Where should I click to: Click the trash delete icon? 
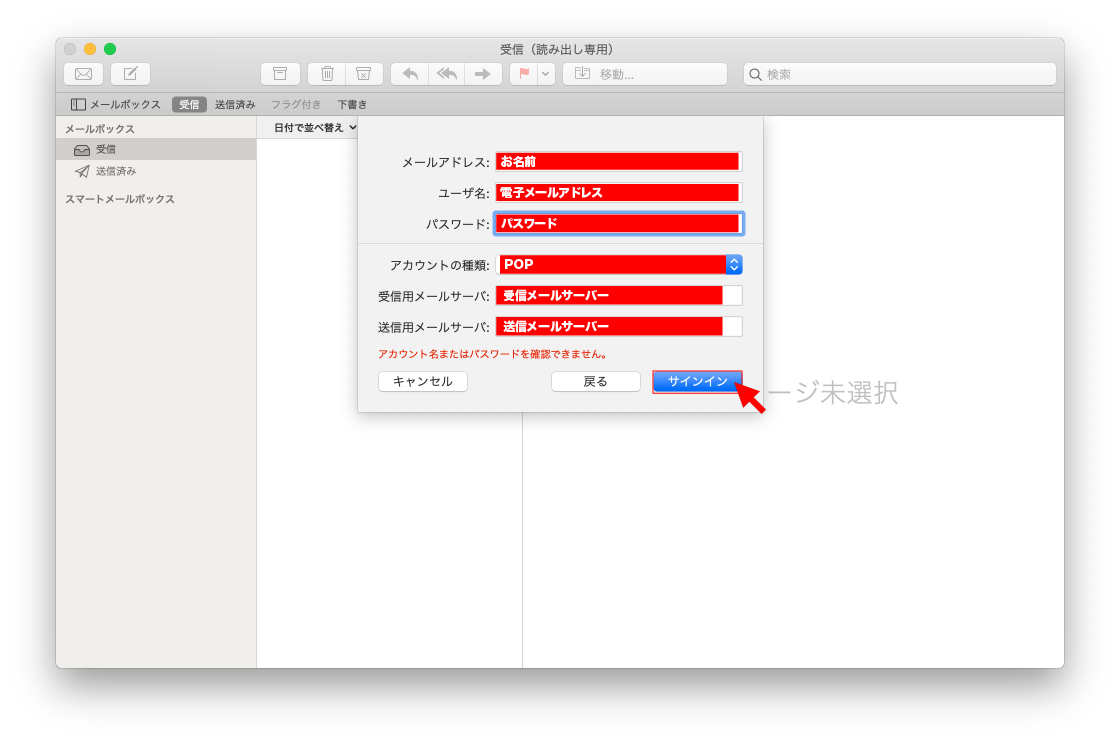pos(327,74)
